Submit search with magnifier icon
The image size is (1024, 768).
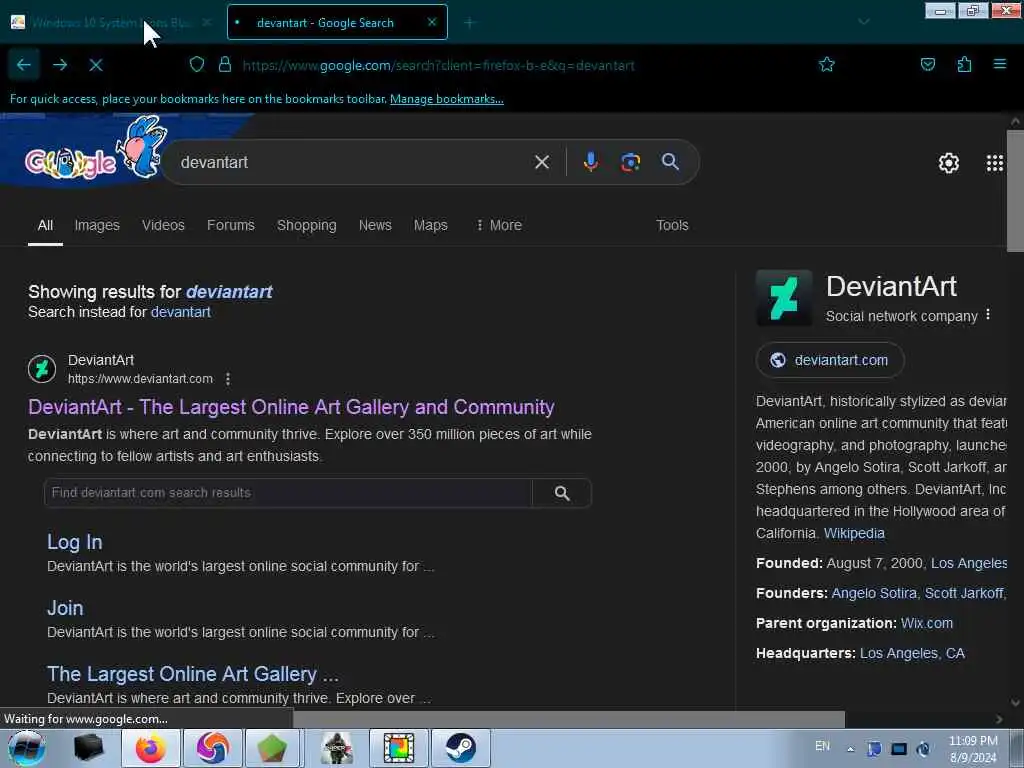pos(670,162)
